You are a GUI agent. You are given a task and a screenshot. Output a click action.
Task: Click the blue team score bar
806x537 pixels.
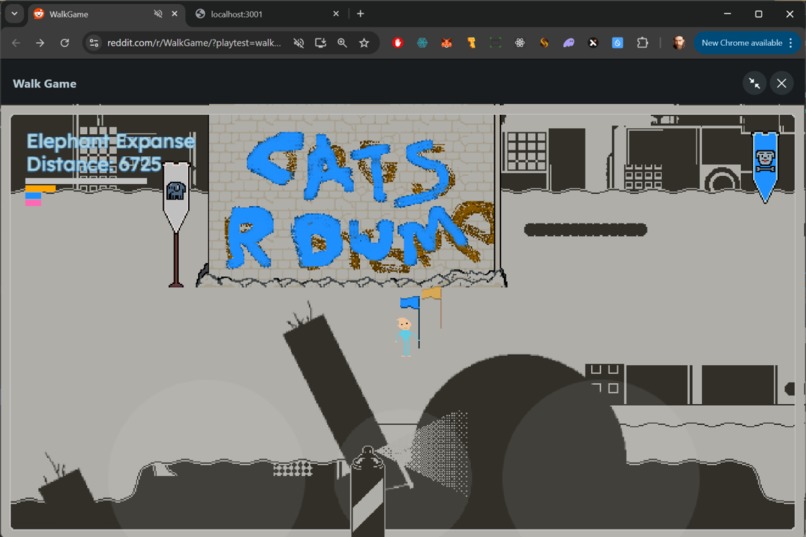[33, 196]
